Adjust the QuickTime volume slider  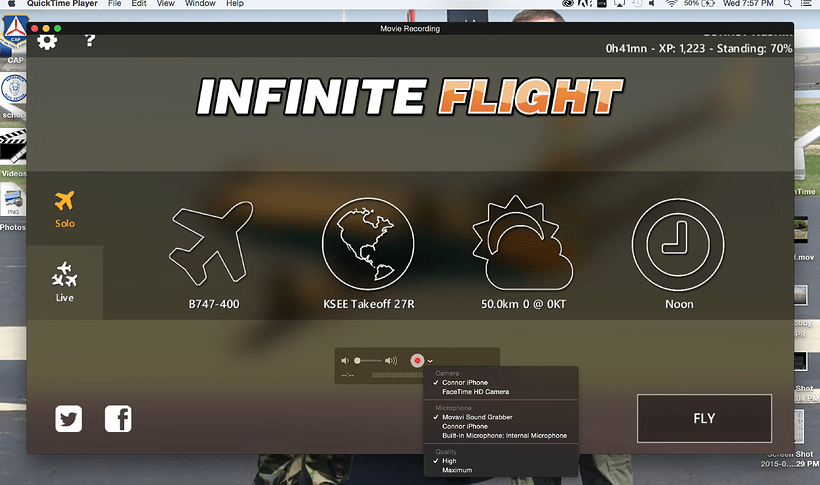pyautogui.click(x=369, y=360)
